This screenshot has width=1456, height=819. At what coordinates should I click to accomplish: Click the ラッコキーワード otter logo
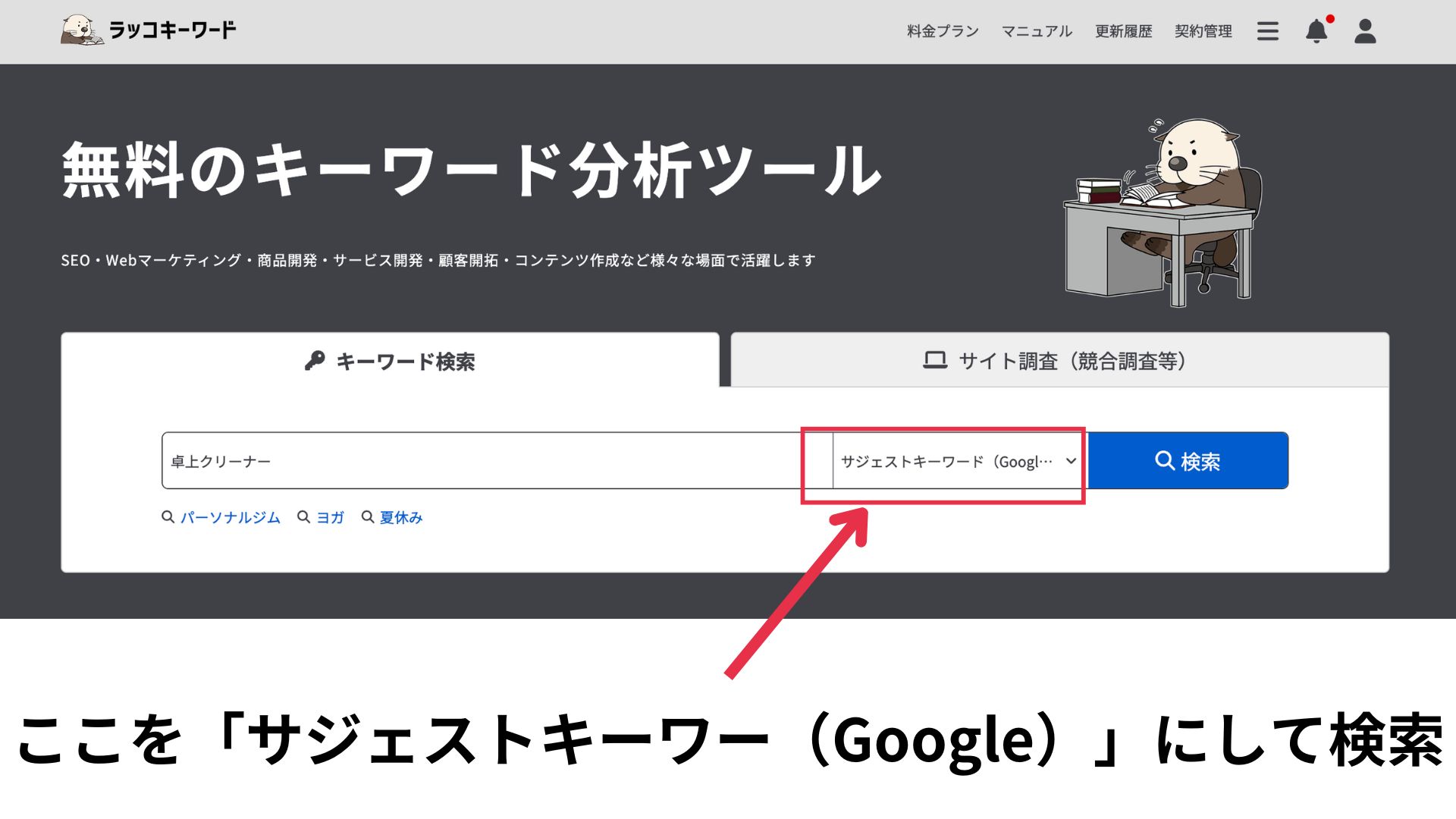pos(149,30)
